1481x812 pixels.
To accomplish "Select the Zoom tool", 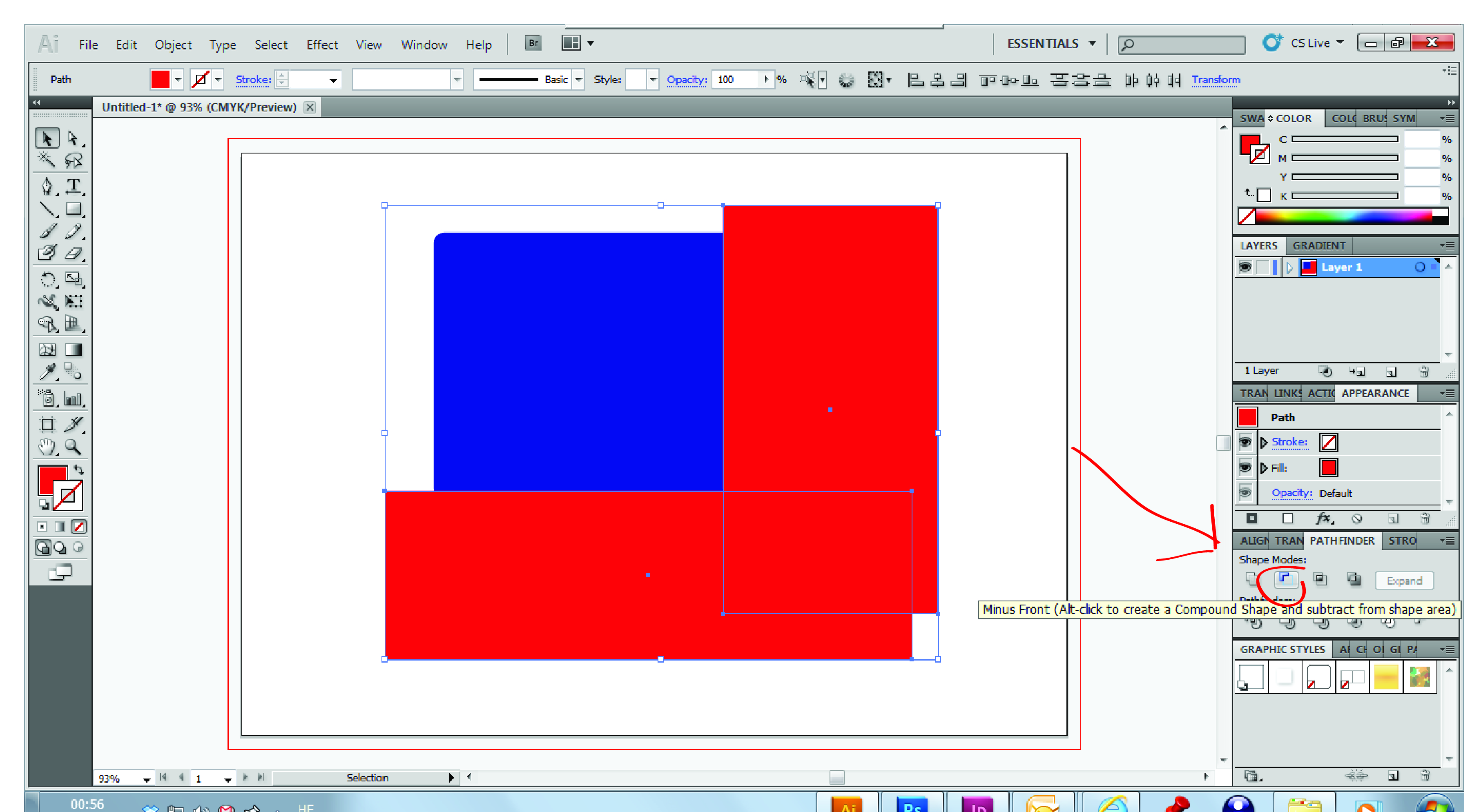I will tap(73, 447).
